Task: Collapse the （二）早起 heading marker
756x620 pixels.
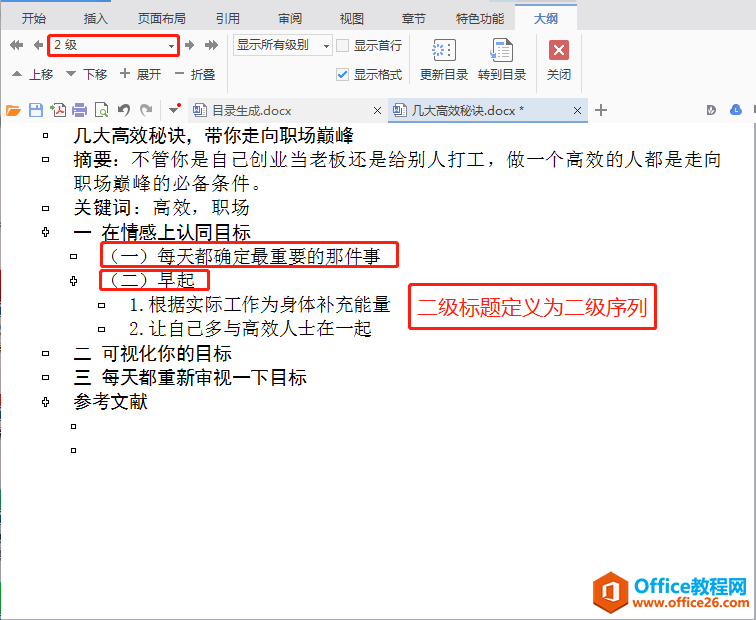Action: click(73, 281)
